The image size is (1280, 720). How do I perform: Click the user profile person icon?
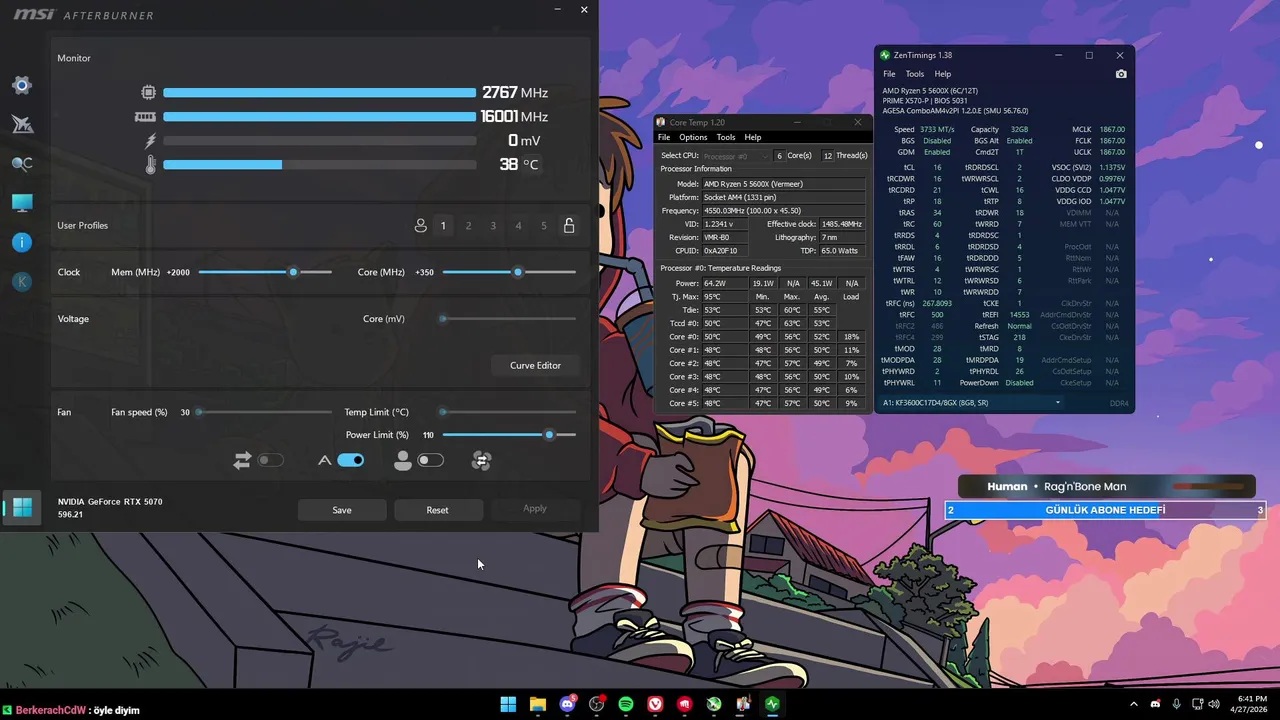421,226
